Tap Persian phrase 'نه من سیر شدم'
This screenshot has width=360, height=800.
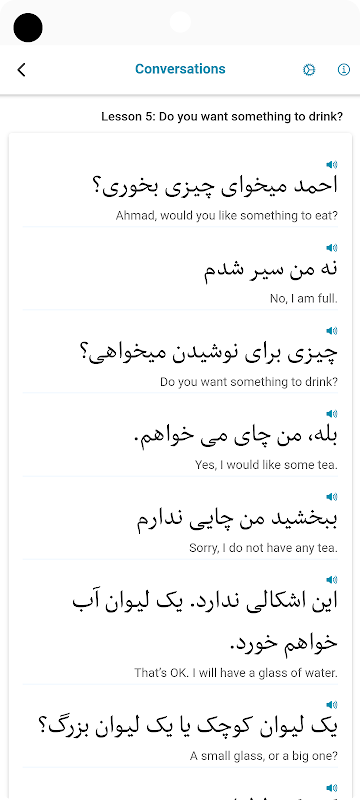click(x=271, y=270)
